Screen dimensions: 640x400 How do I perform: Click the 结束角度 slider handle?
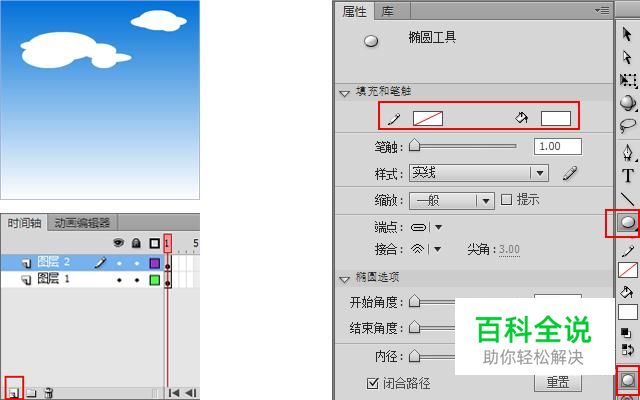[x=415, y=327]
